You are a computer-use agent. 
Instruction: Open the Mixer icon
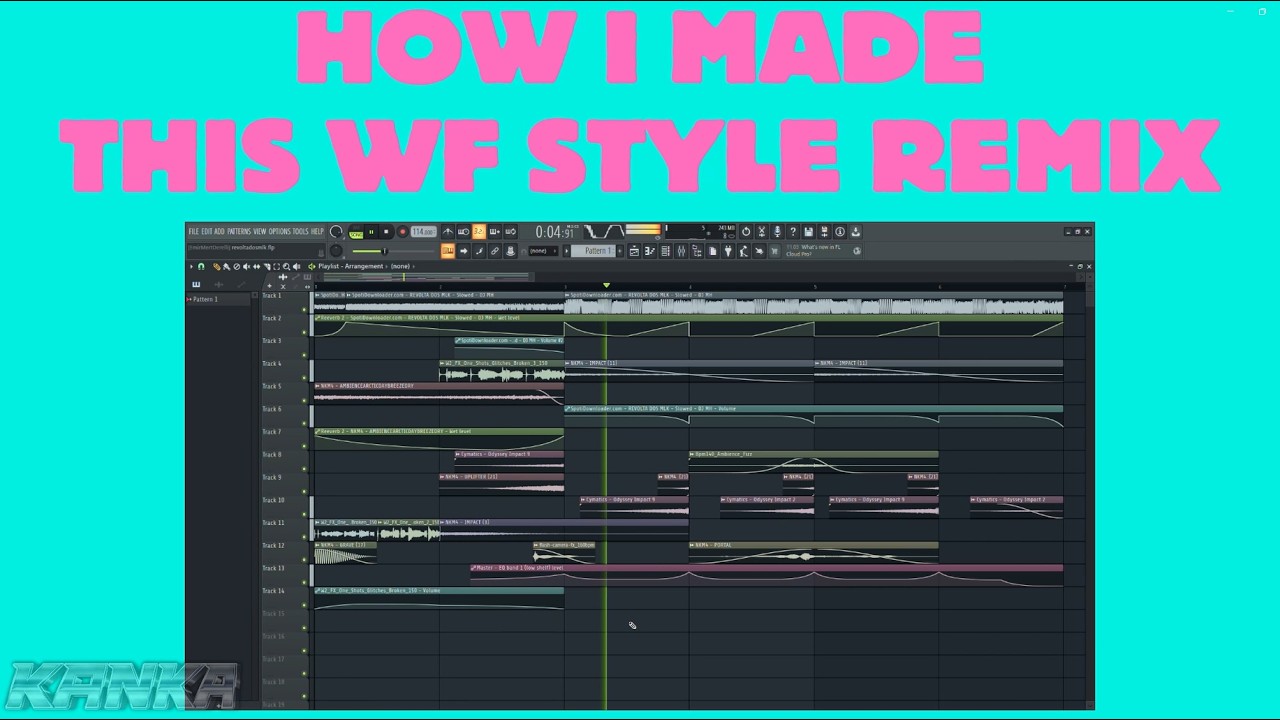pyautogui.click(x=681, y=251)
